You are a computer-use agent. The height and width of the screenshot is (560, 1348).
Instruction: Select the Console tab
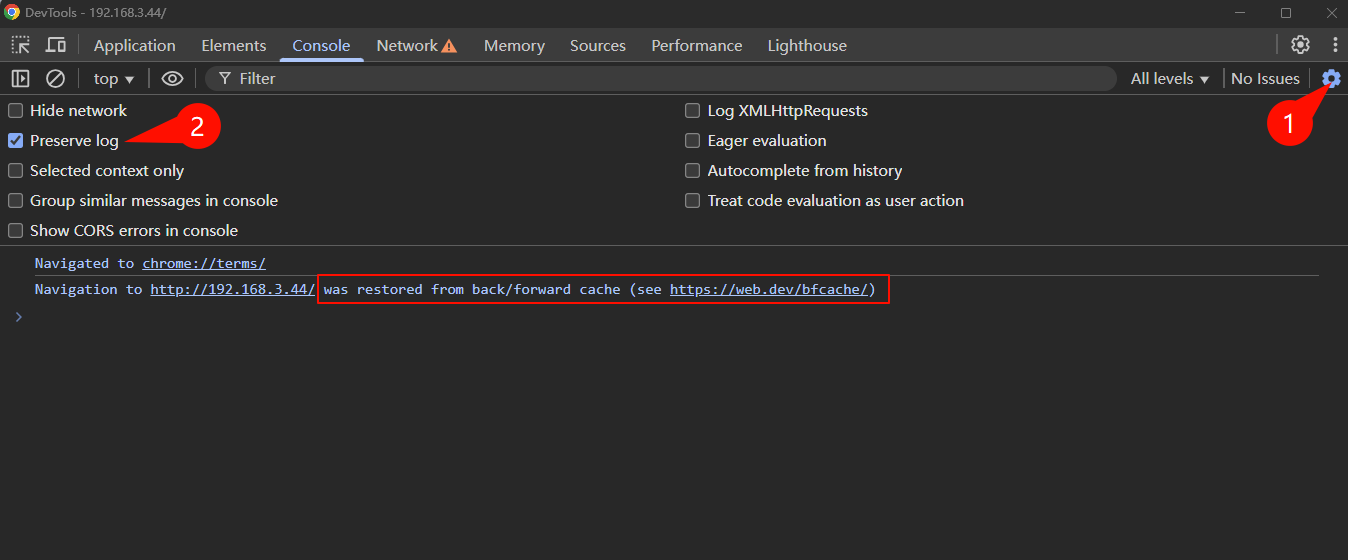(x=321, y=45)
